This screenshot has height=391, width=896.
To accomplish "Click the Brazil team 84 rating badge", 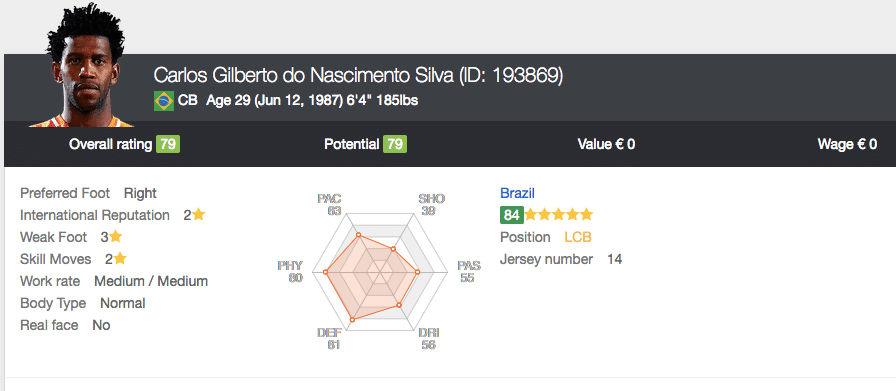I will tap(512, 215).
